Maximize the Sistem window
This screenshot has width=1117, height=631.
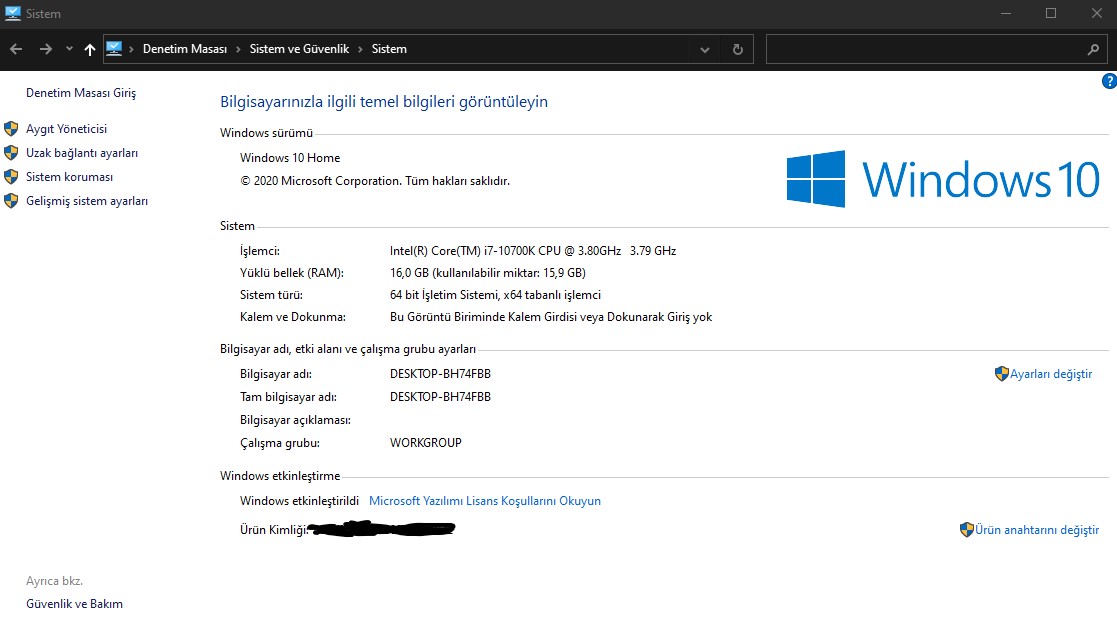pos(1051,14)
